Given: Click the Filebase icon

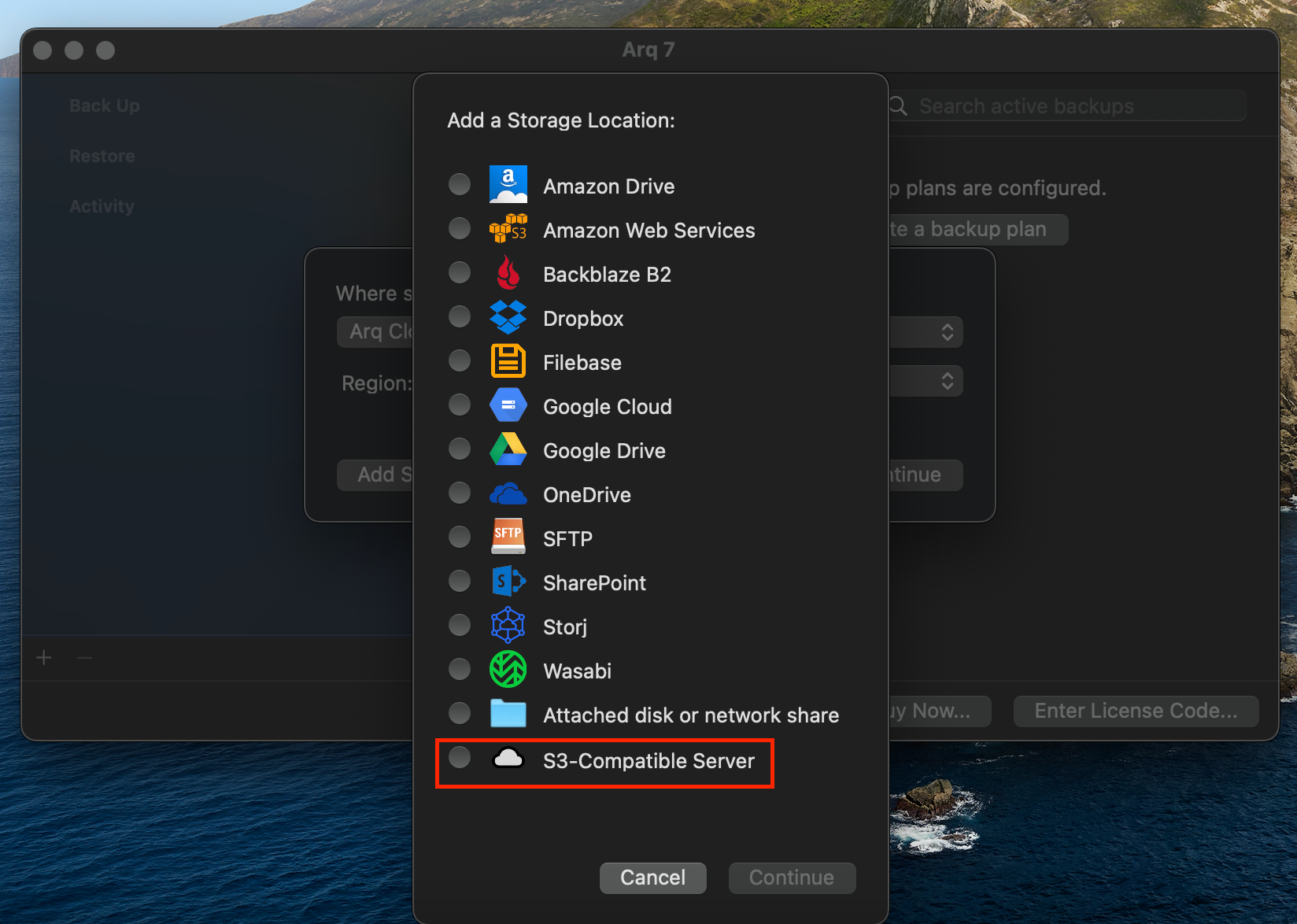Looking at the screenshot, I should (x=508, y=361).
